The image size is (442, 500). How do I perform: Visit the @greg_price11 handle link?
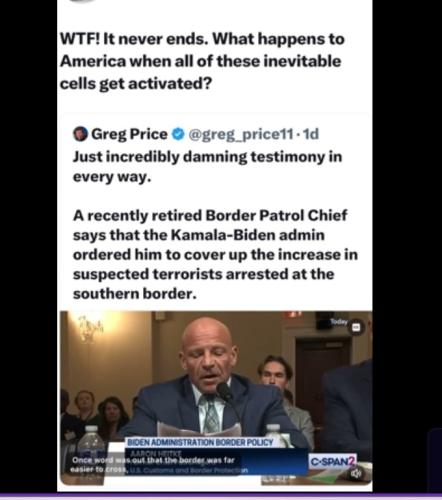241,134
